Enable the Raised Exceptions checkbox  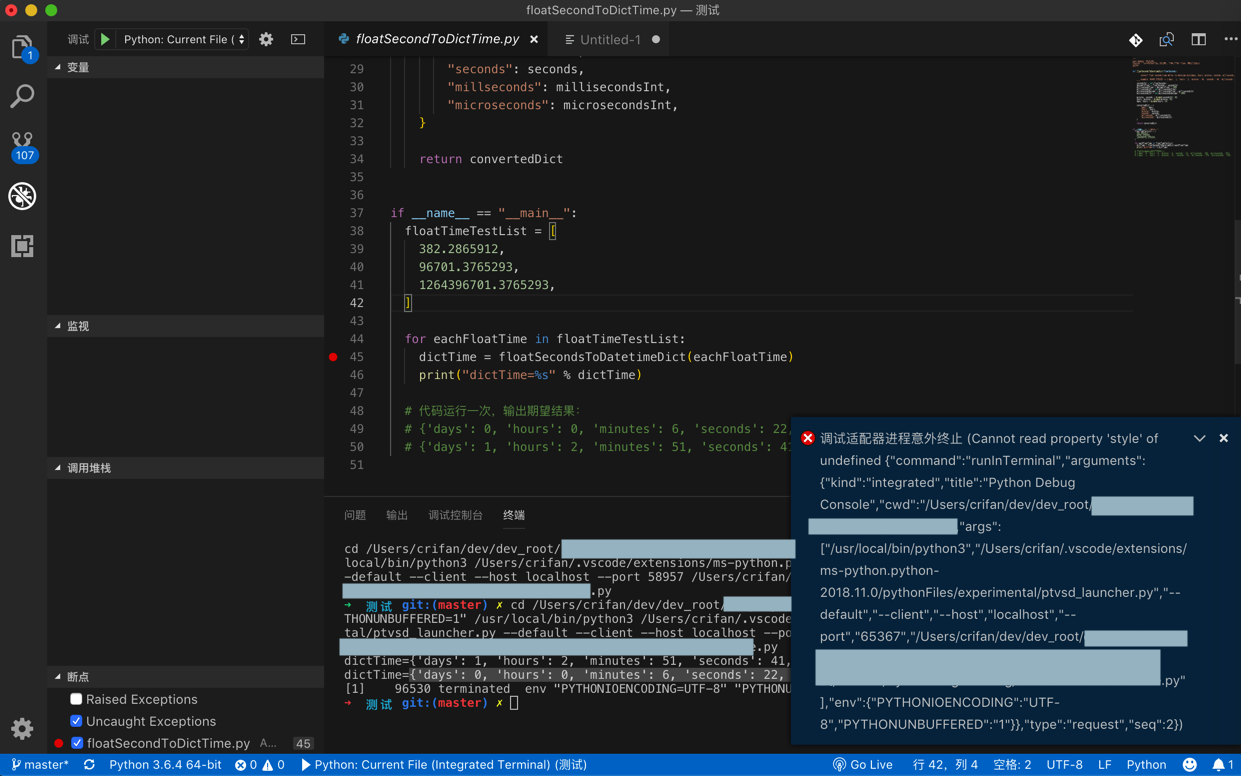tap(76, 699)
